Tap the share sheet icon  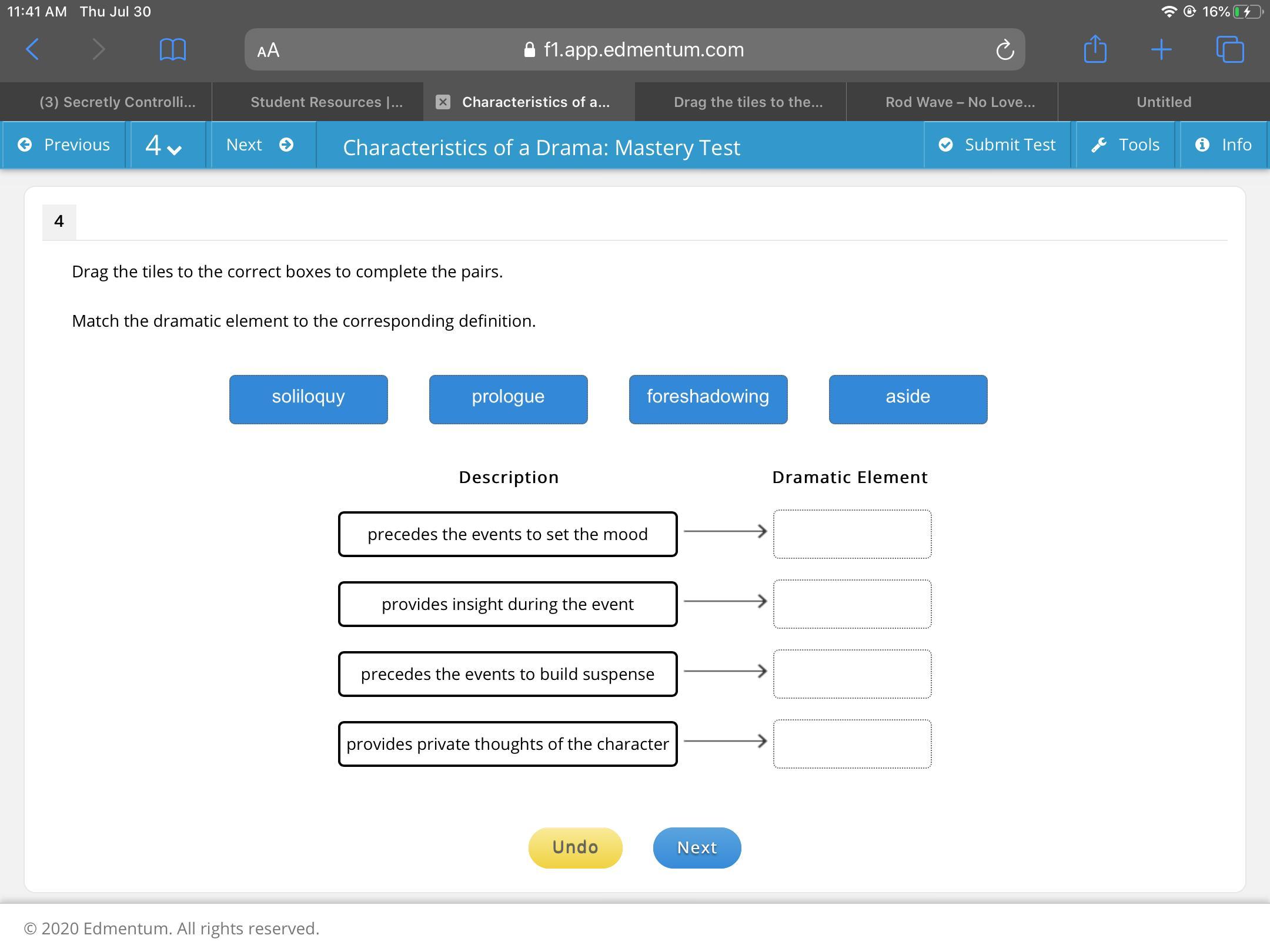1095,49
